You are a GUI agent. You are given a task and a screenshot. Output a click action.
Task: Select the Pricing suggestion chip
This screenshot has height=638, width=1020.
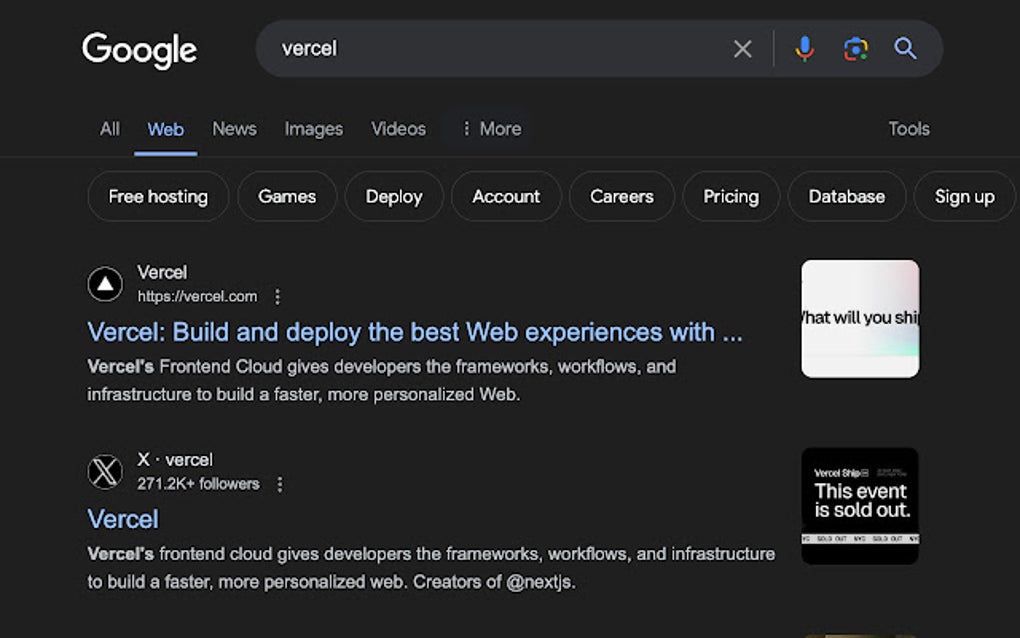[x=730, y=197]
